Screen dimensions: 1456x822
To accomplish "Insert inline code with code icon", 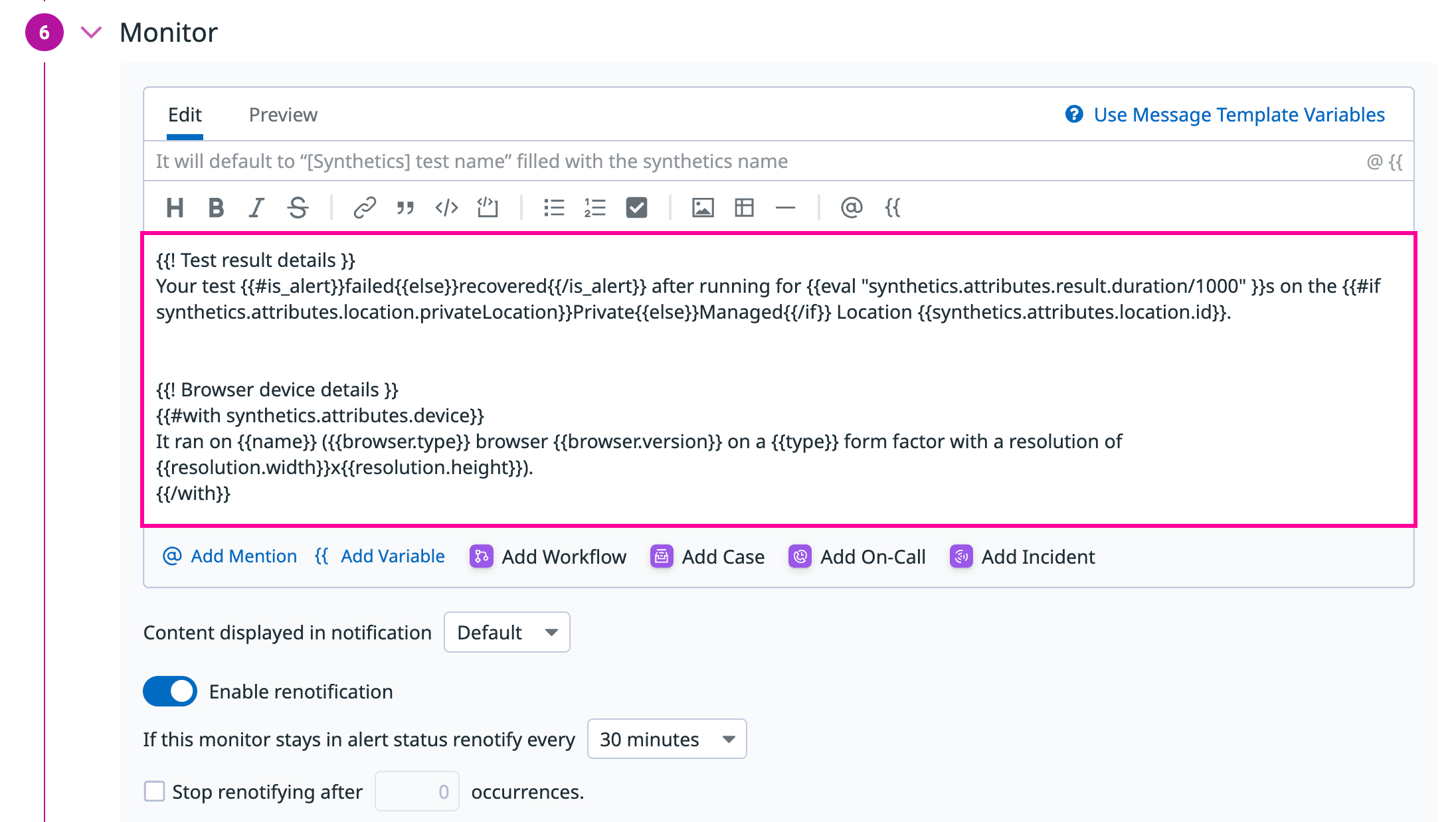I will pos(446,208).
